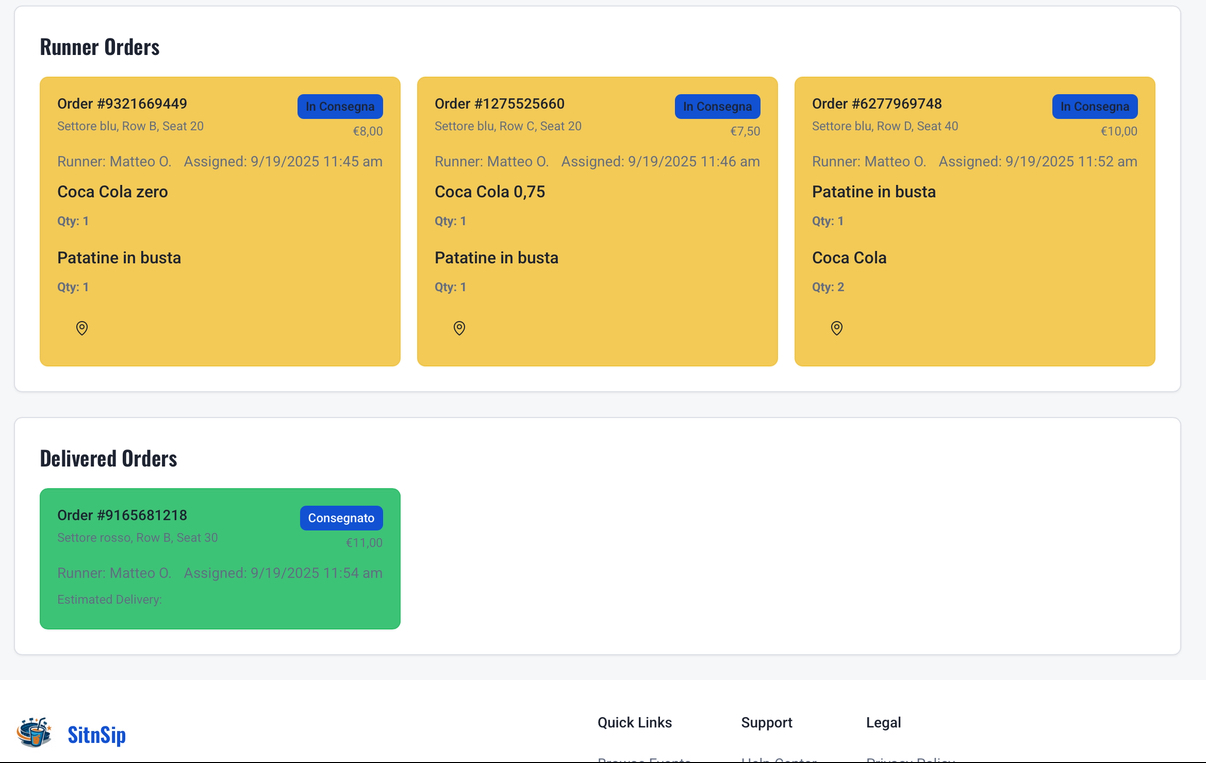Click the "Runner Orders" section heading
Image resolution: width=1206 pixels, height=763 pixels.
coord(100,47)
